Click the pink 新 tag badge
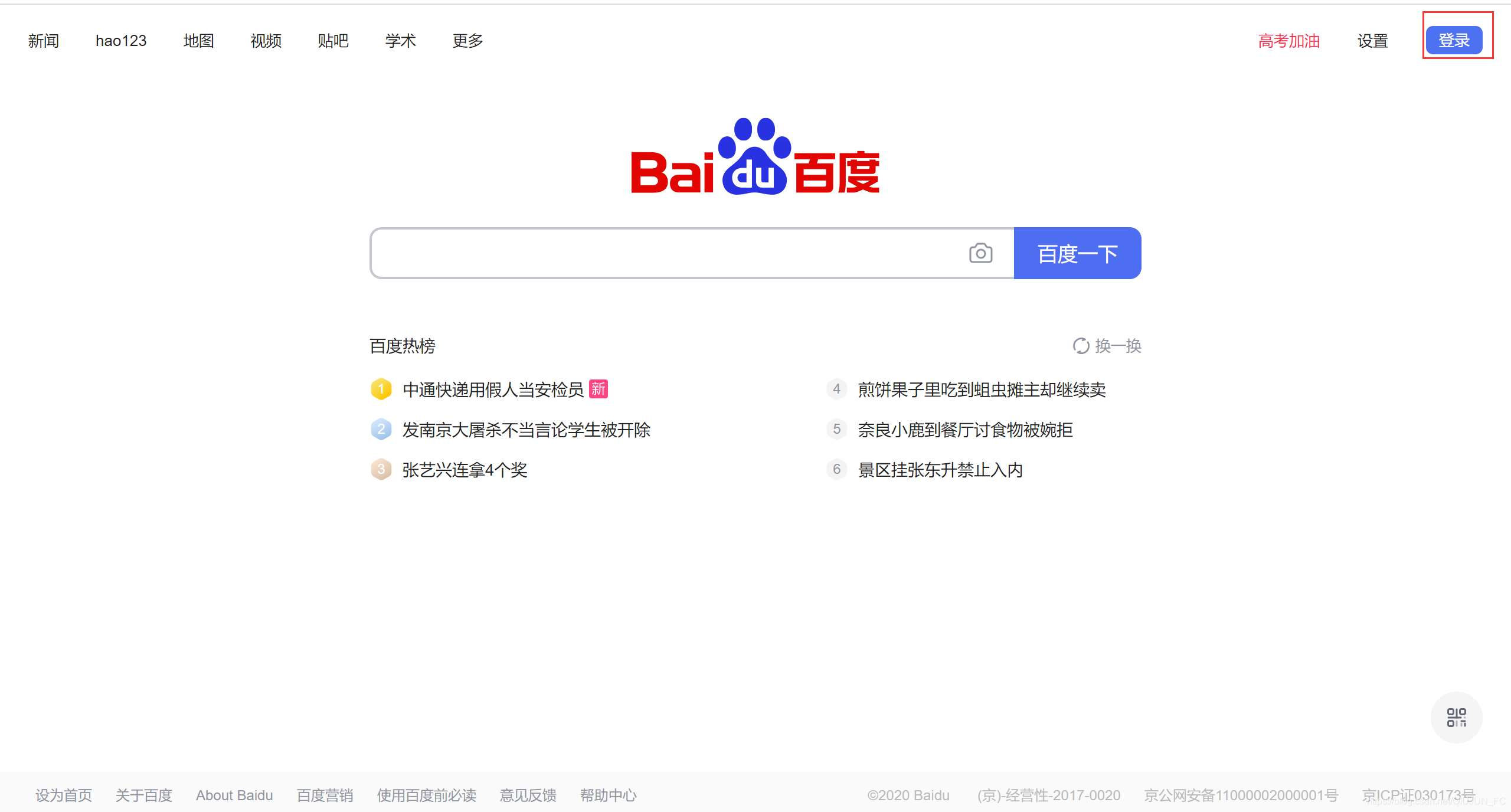The image size is (1511, 812). tap(598, 389)
